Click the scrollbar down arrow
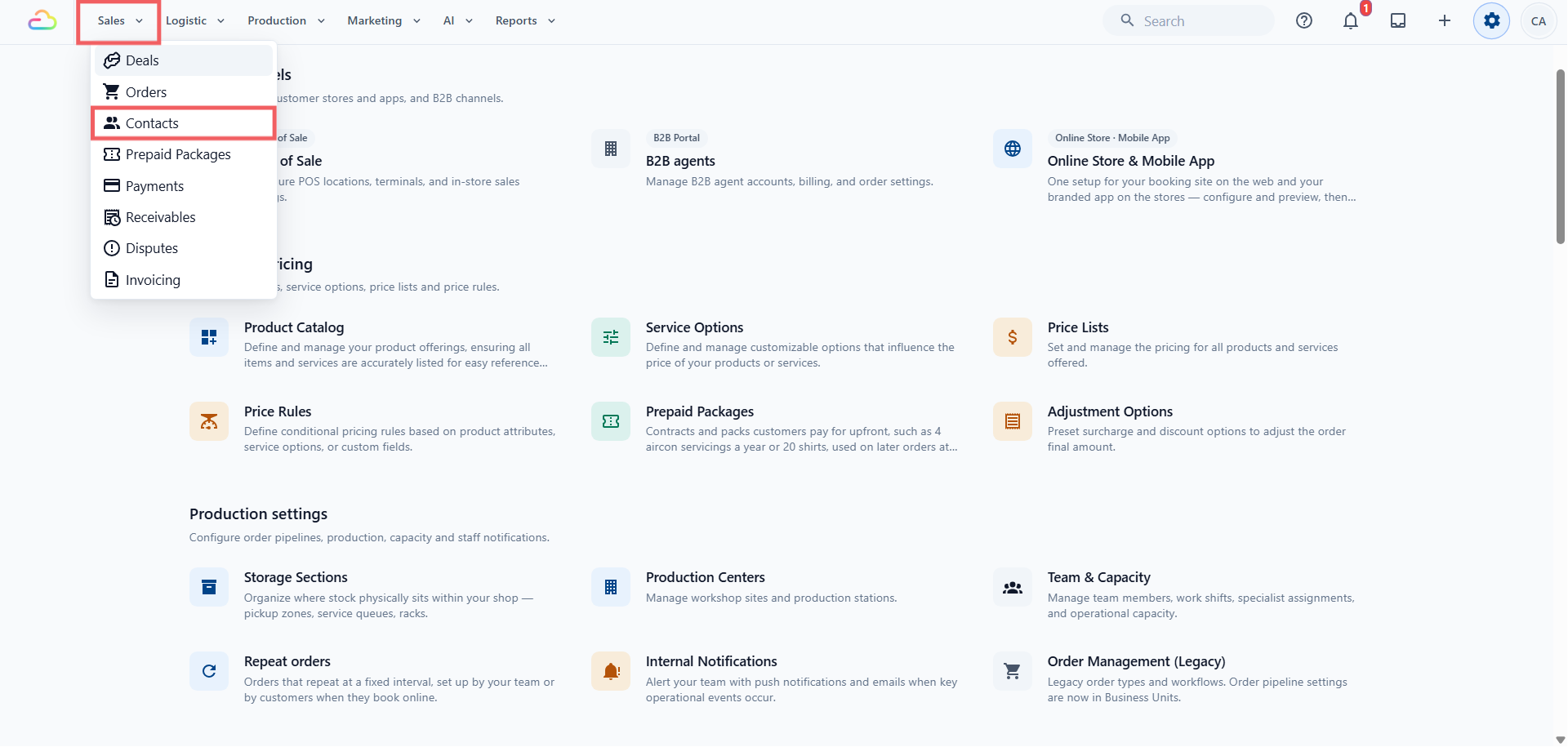 click(1561, 740)
